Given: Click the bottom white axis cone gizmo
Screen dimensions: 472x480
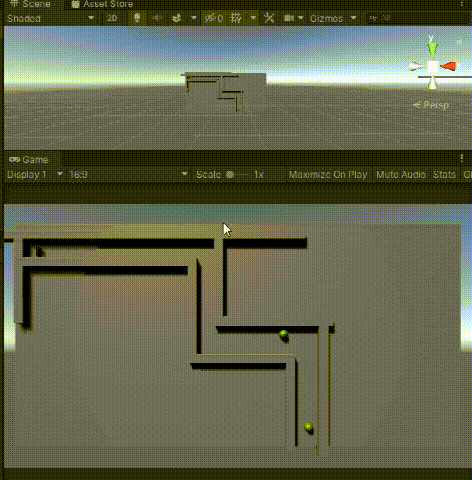Looking at the screenshot, I should click(x=432, y=83).
